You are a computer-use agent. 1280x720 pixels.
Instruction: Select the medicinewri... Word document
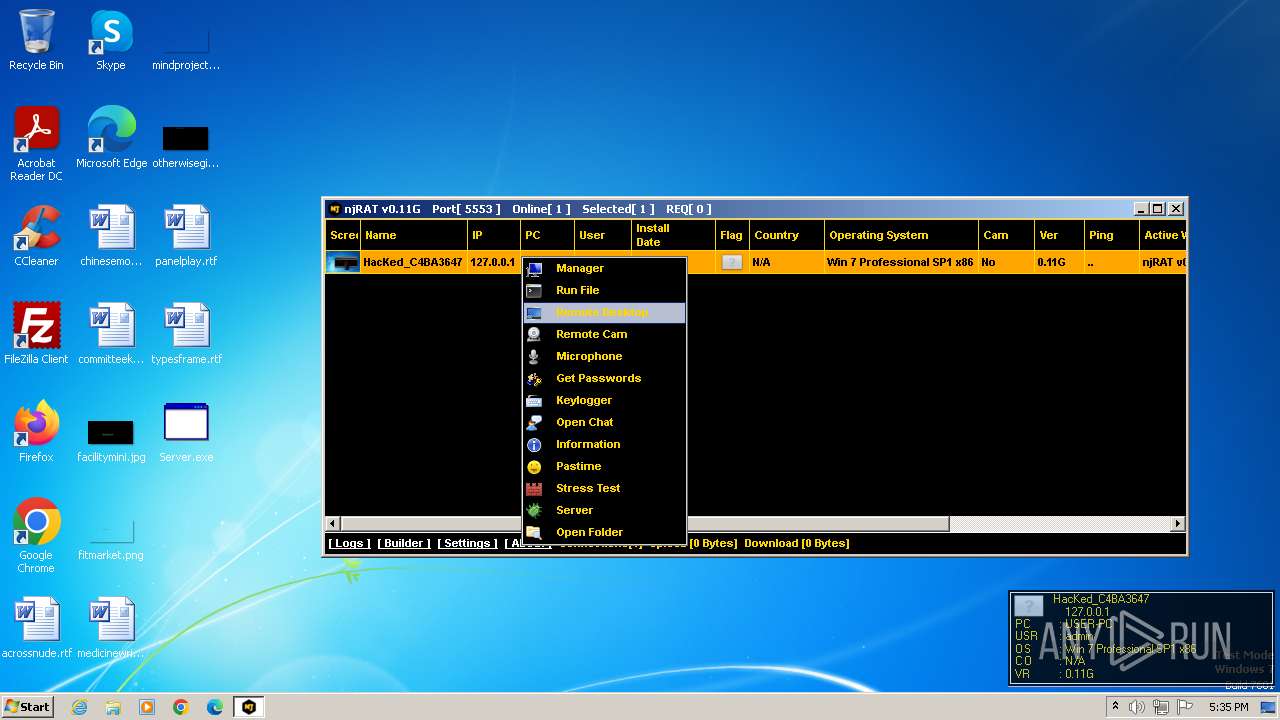(111, 628)
